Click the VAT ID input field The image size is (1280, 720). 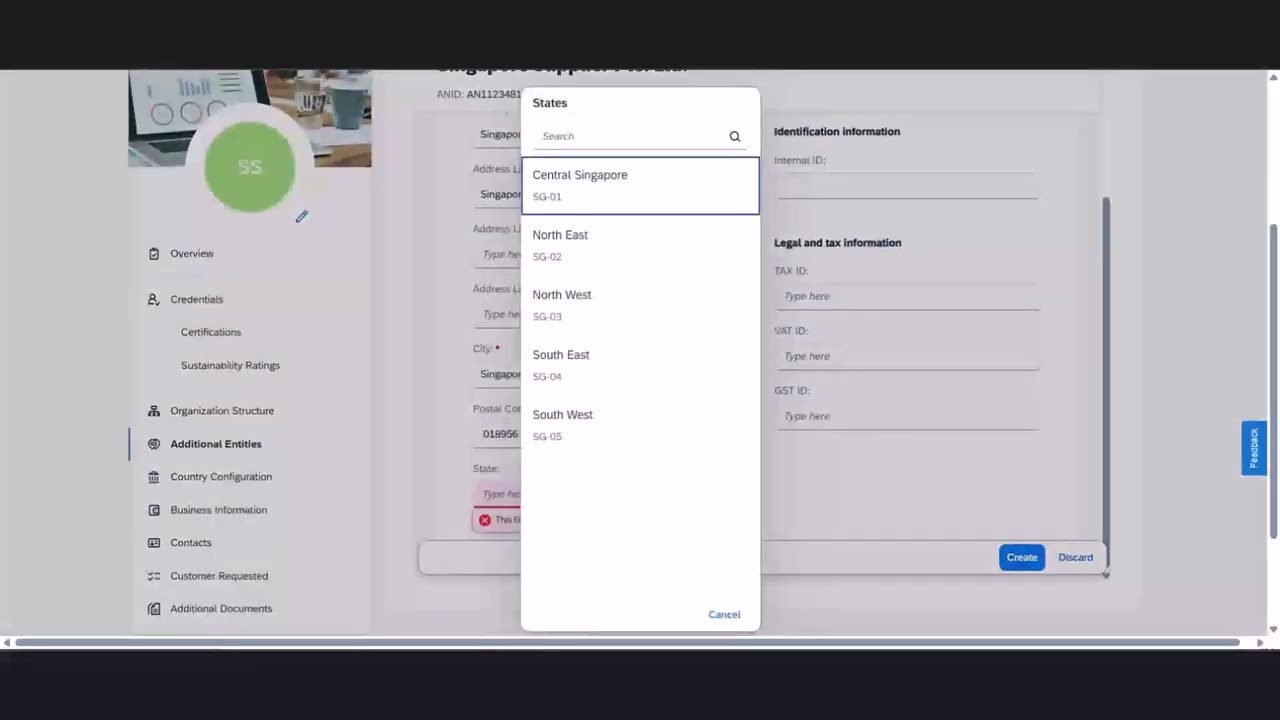(907, 356)
